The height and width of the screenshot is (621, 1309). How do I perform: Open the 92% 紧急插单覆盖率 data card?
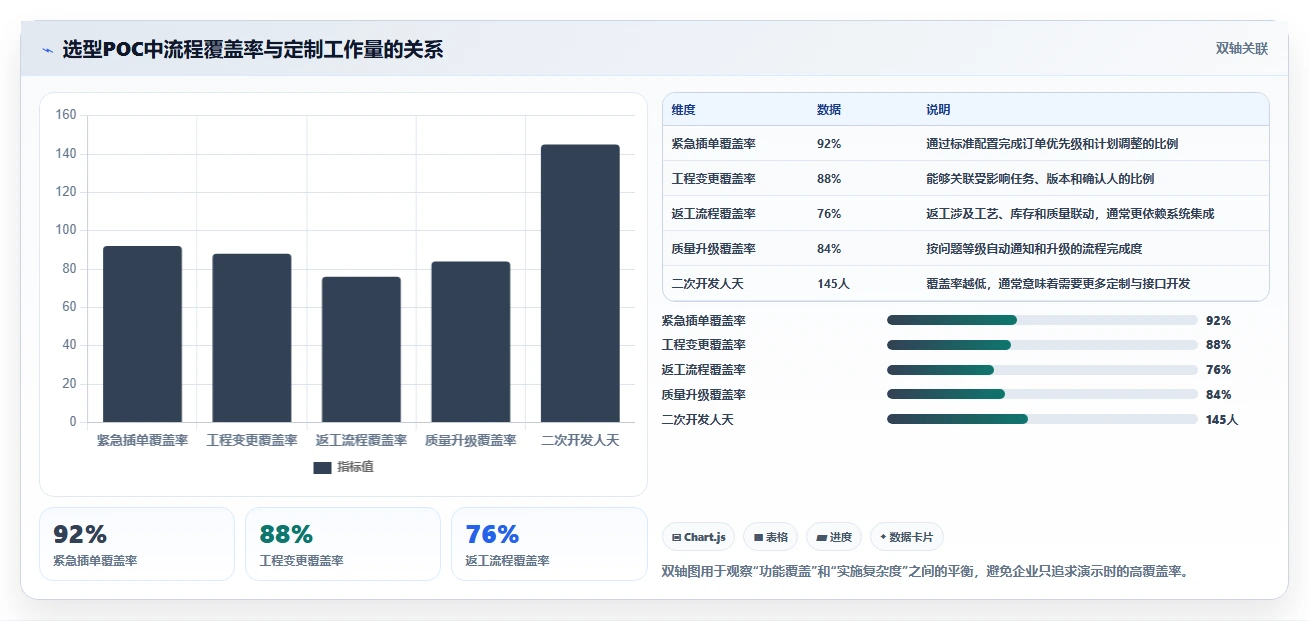(137, 544)
